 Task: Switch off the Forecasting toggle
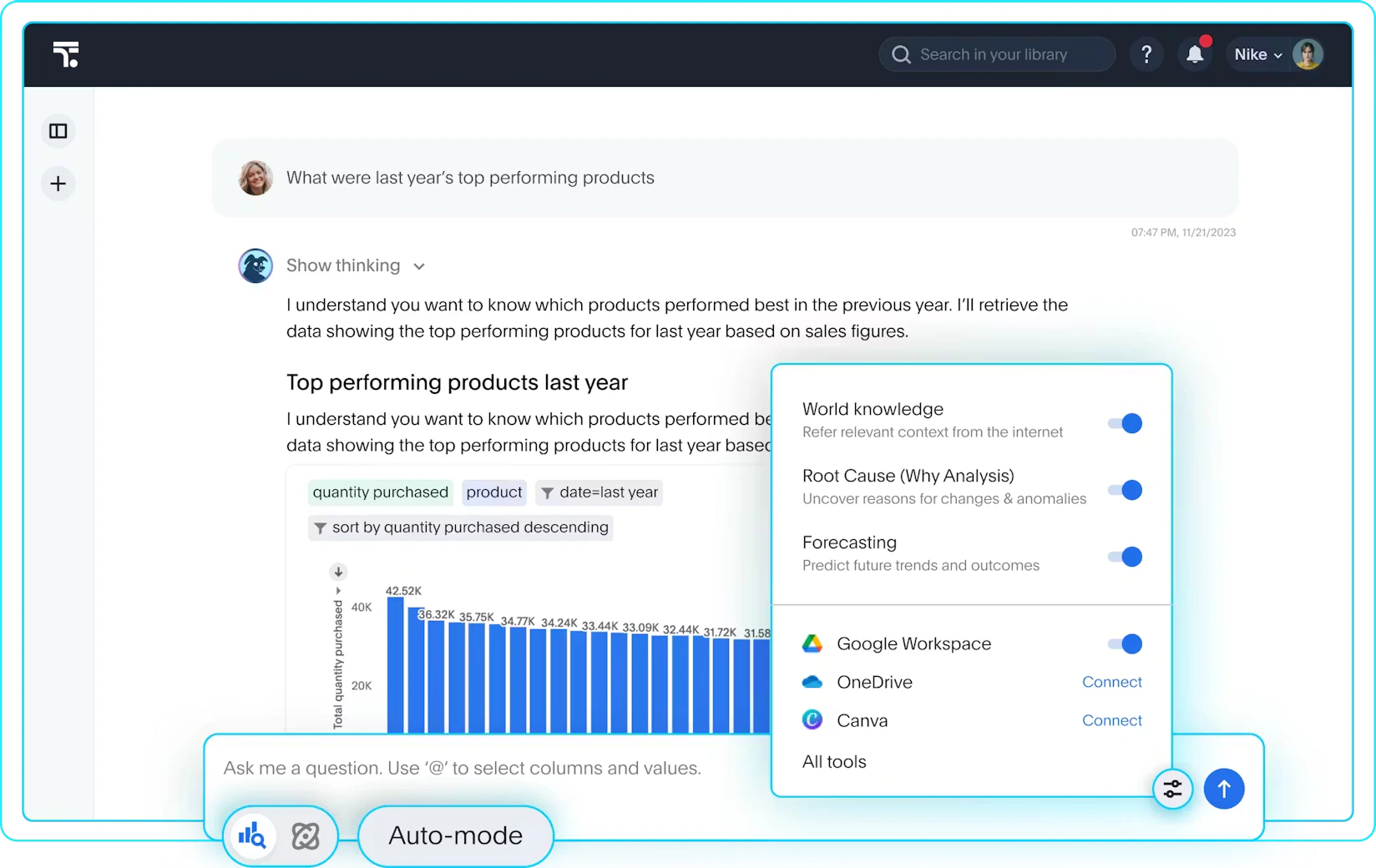coord(1125,557)
